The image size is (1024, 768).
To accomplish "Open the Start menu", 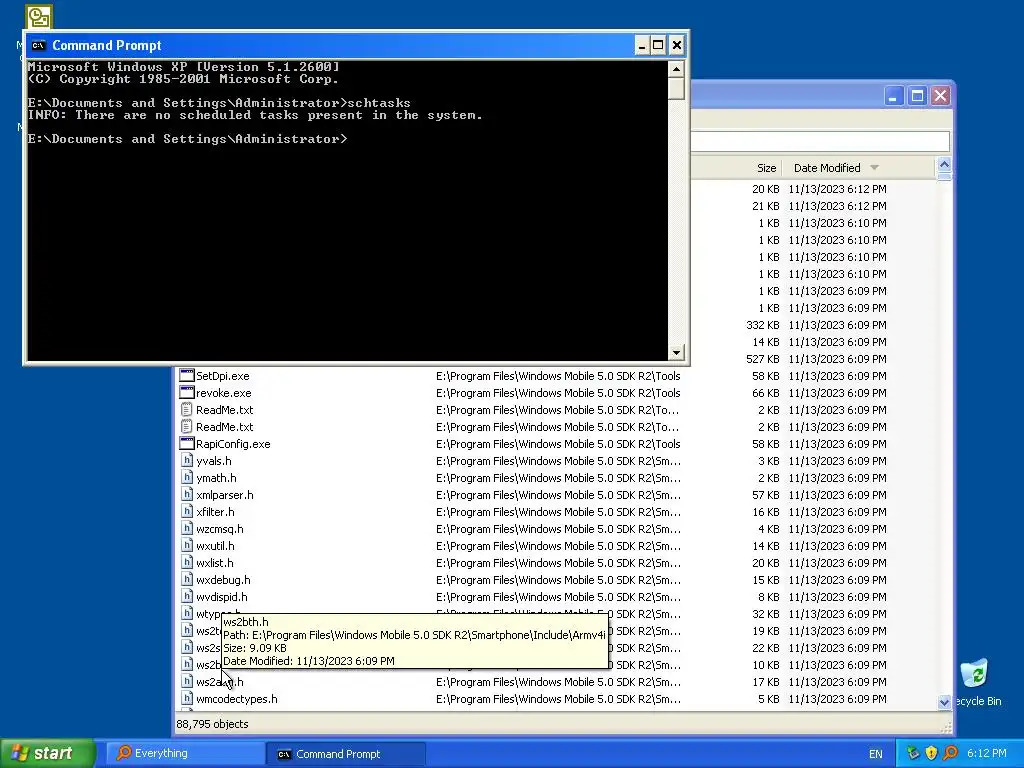I will pyautogui.click(x=47, y=753).
